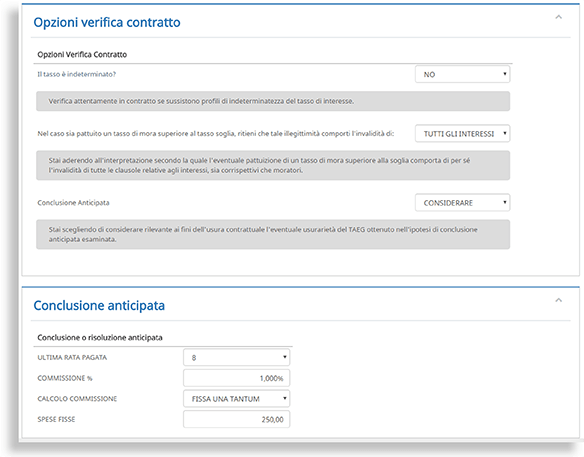Click the ULTIMA RATA PAGATA label
Viewport: 584px width, 457px height.
[72, 358]
